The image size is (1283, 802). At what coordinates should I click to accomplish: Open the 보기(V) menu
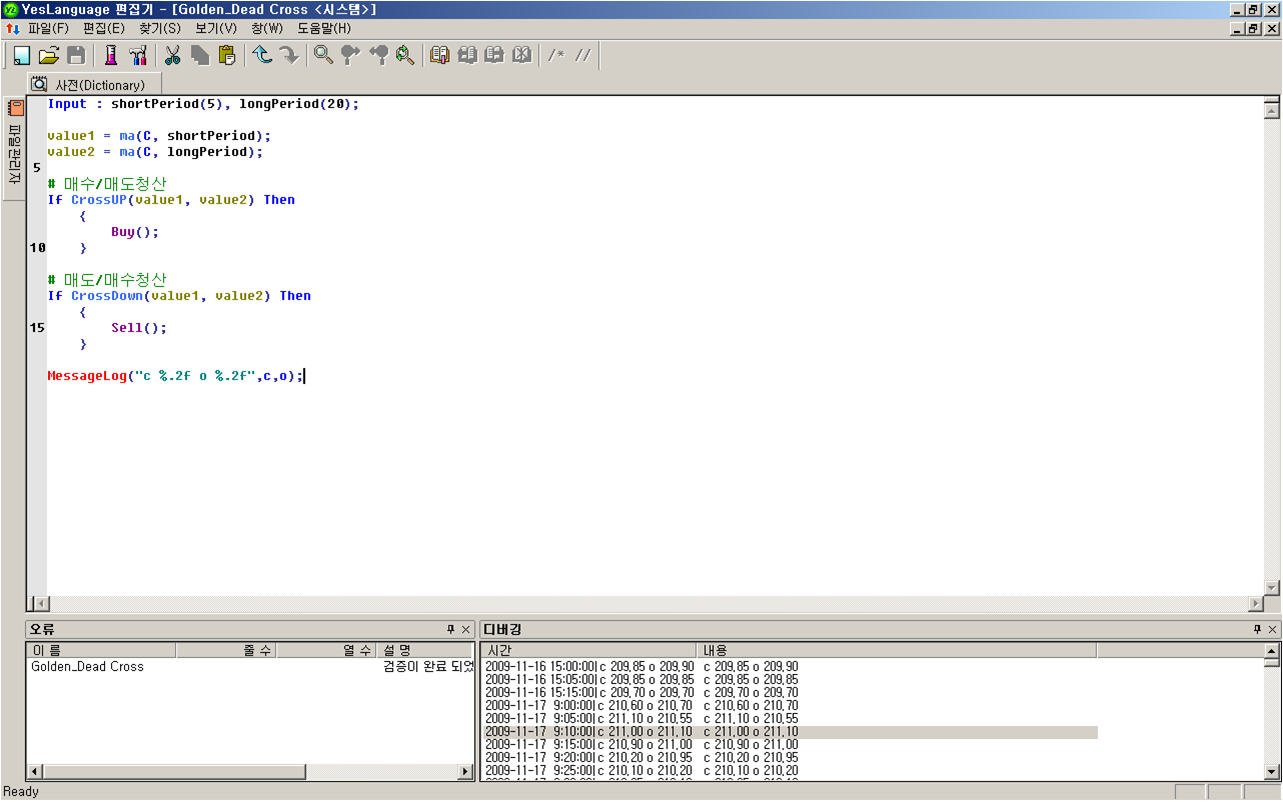(x=216, y=28)
